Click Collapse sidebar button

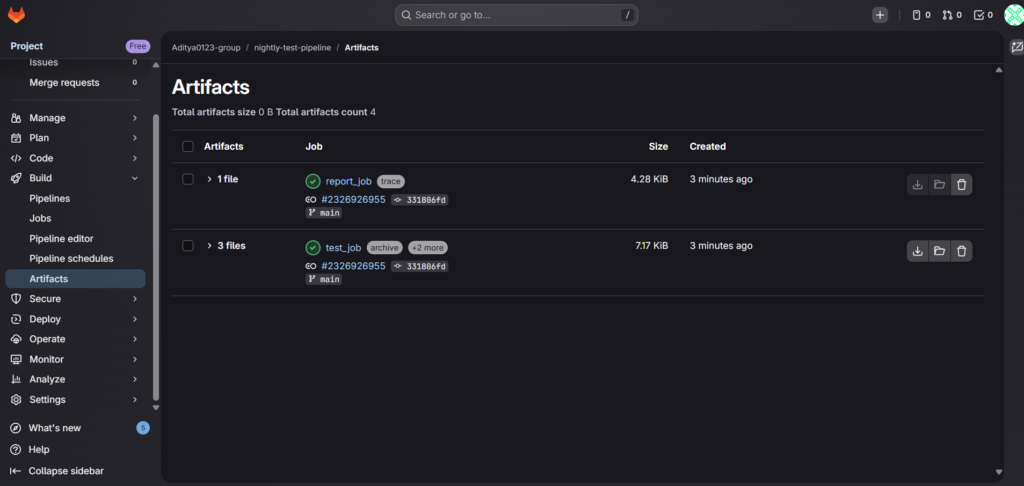pos(65,470)
